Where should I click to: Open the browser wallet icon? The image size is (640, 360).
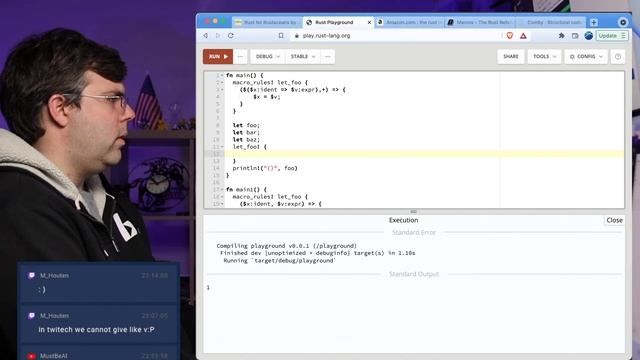[x=575, y=36]
